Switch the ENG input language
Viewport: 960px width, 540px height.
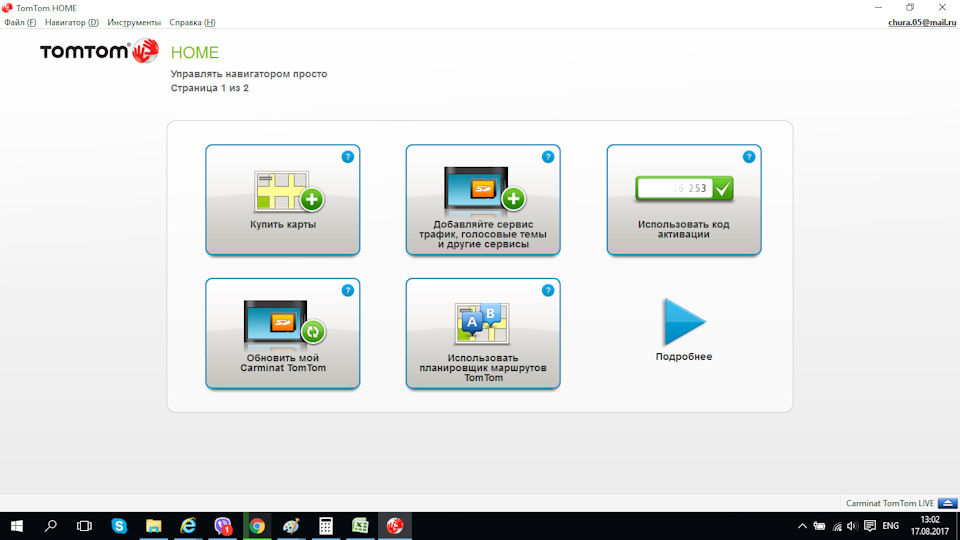891,526
